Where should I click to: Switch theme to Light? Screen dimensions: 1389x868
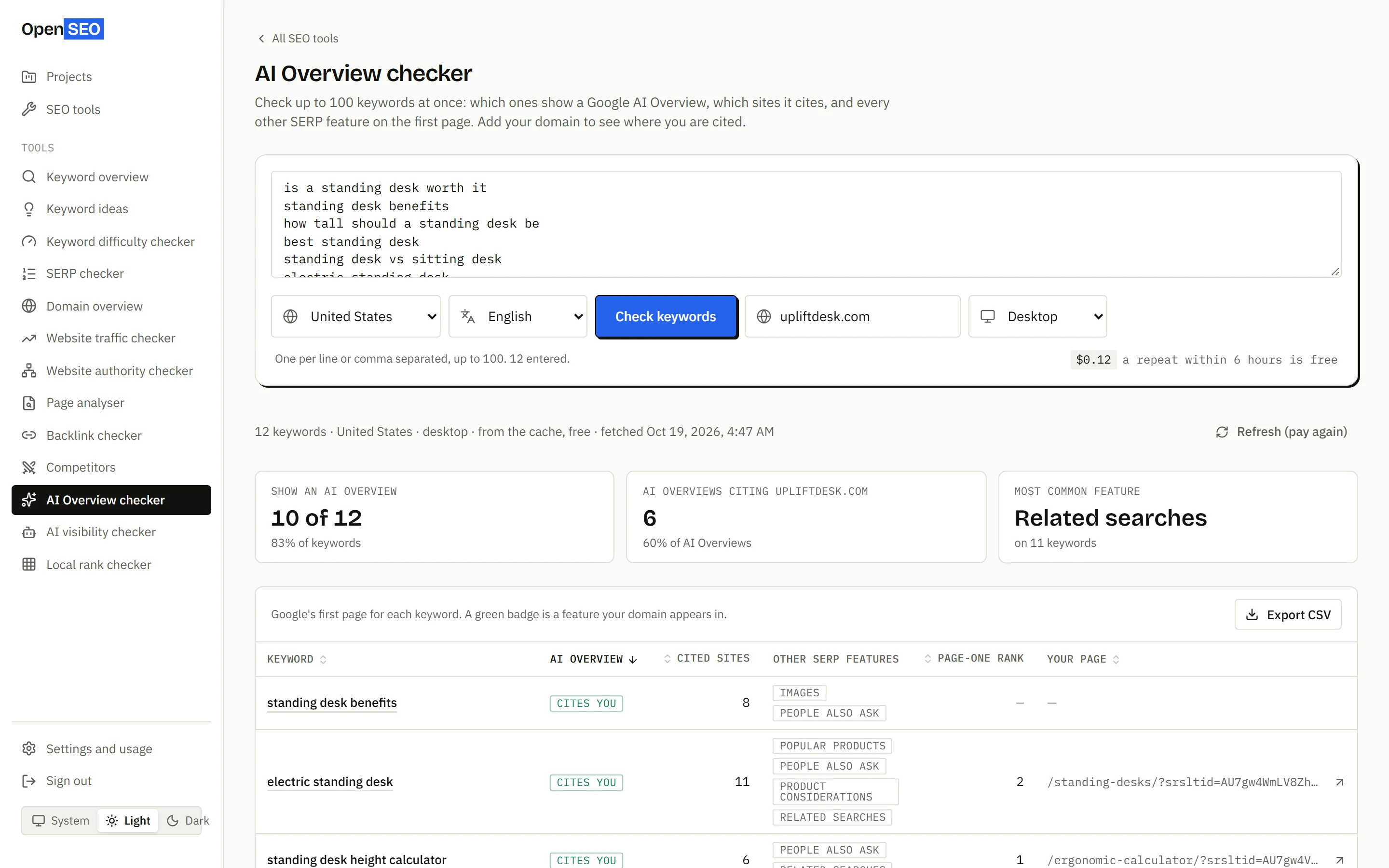128,820
